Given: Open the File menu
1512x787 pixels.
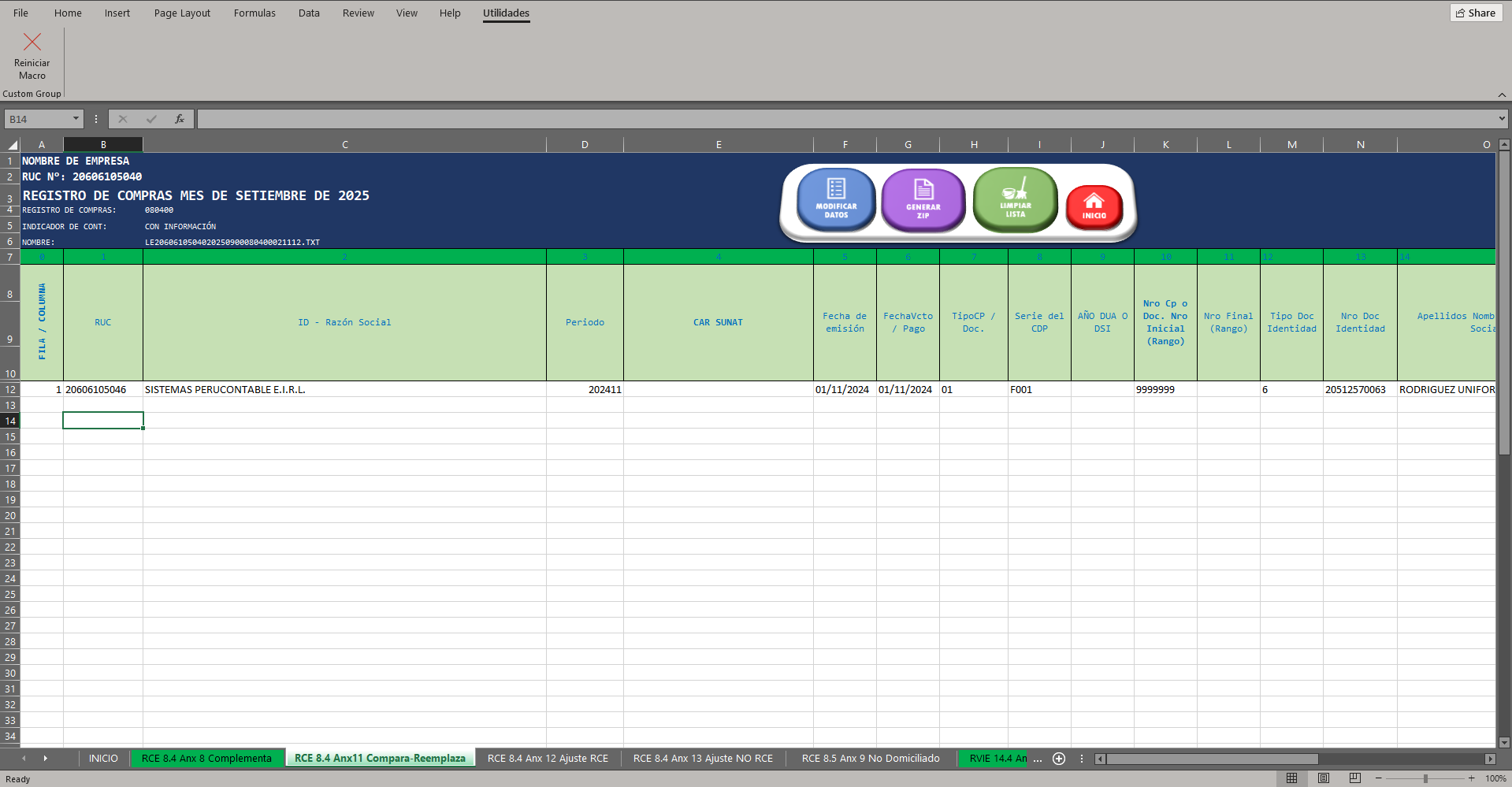Looking at the screenshot, I should coord(21,13).
